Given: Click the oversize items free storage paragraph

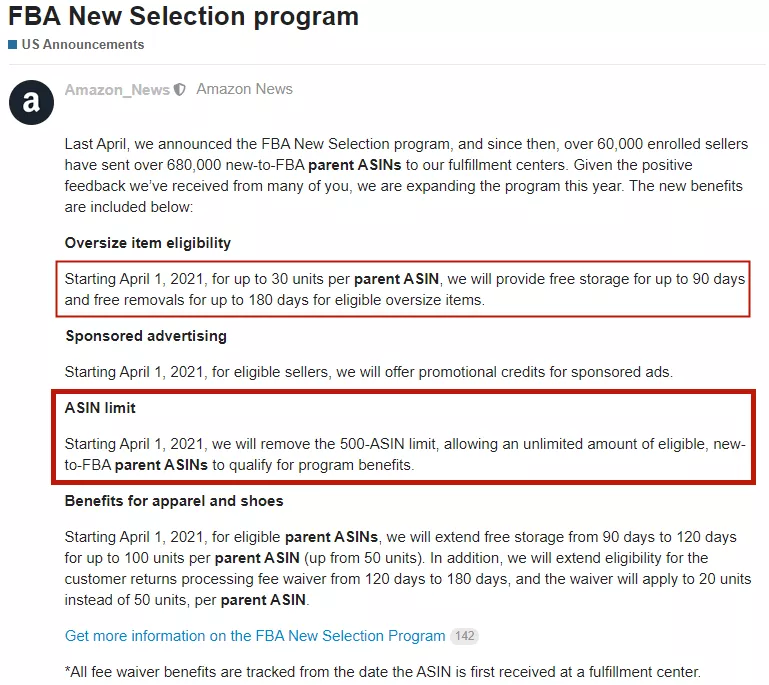Looking at the screenshot, I should pyautogui.click(x=405, y=289).
